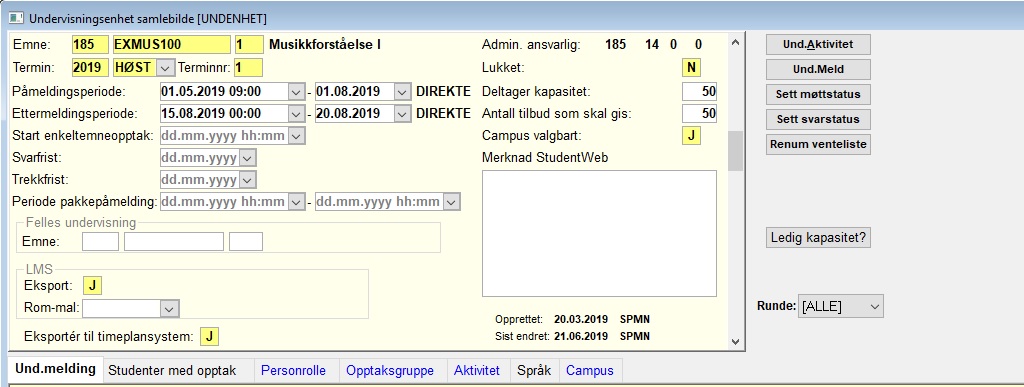Open the Termin HØST dropdown
This screenshot has height=387, width=1024.
click(165, 68)
